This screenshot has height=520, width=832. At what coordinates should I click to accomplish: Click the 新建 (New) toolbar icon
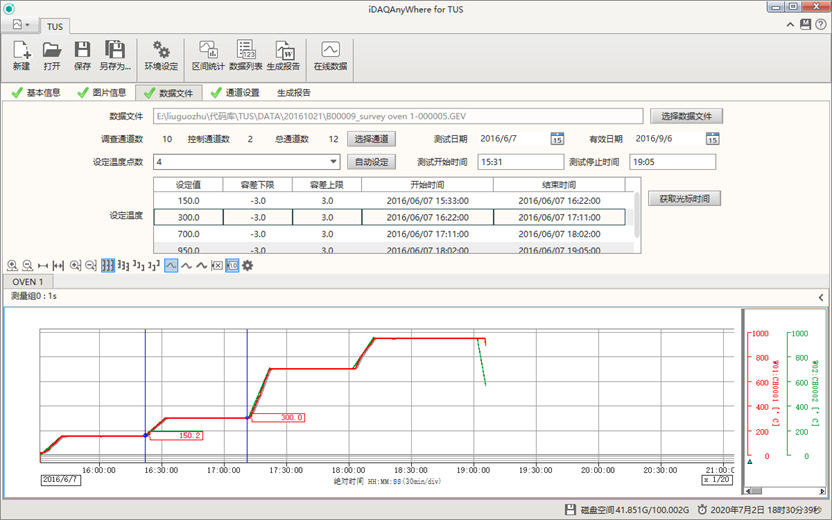point(22,55)
